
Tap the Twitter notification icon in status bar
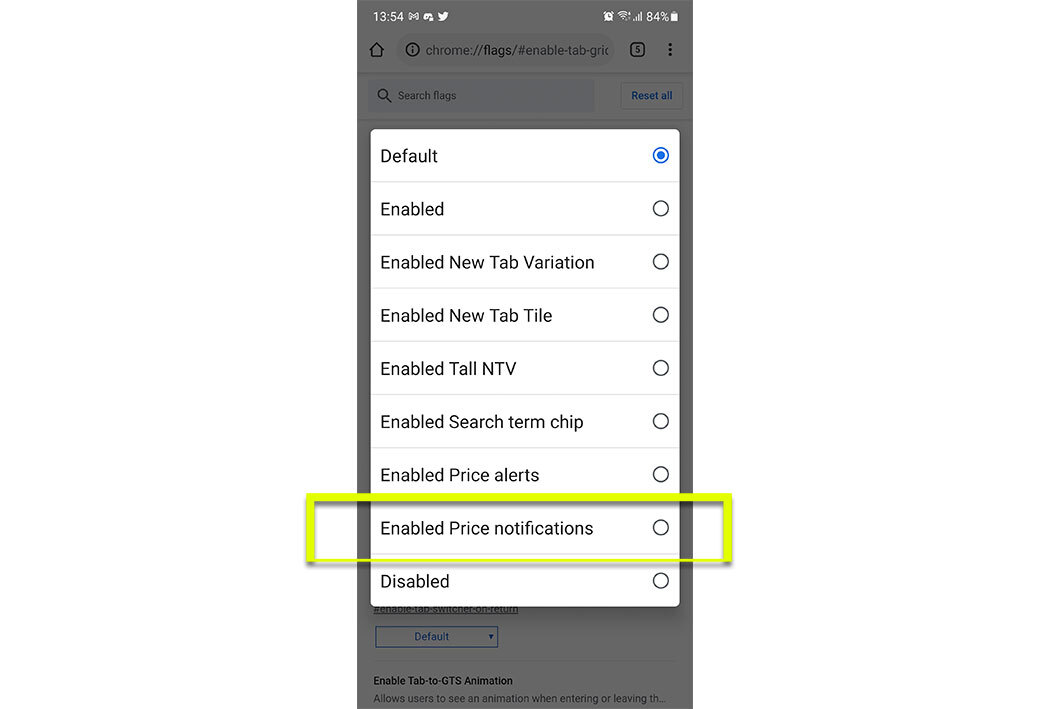pyautogui.click(x=443, y=16)
